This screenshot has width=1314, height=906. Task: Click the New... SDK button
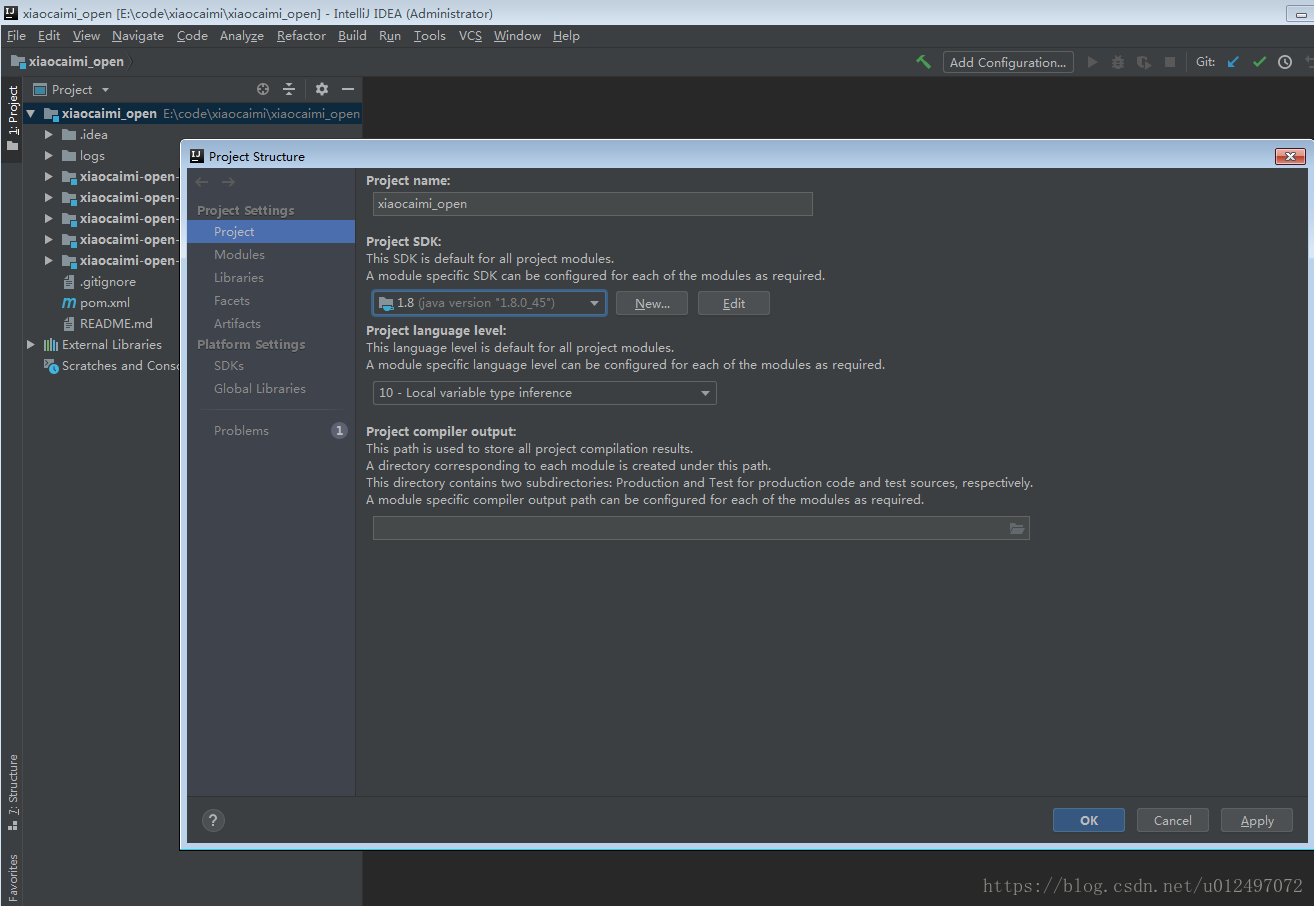point(652,303)
